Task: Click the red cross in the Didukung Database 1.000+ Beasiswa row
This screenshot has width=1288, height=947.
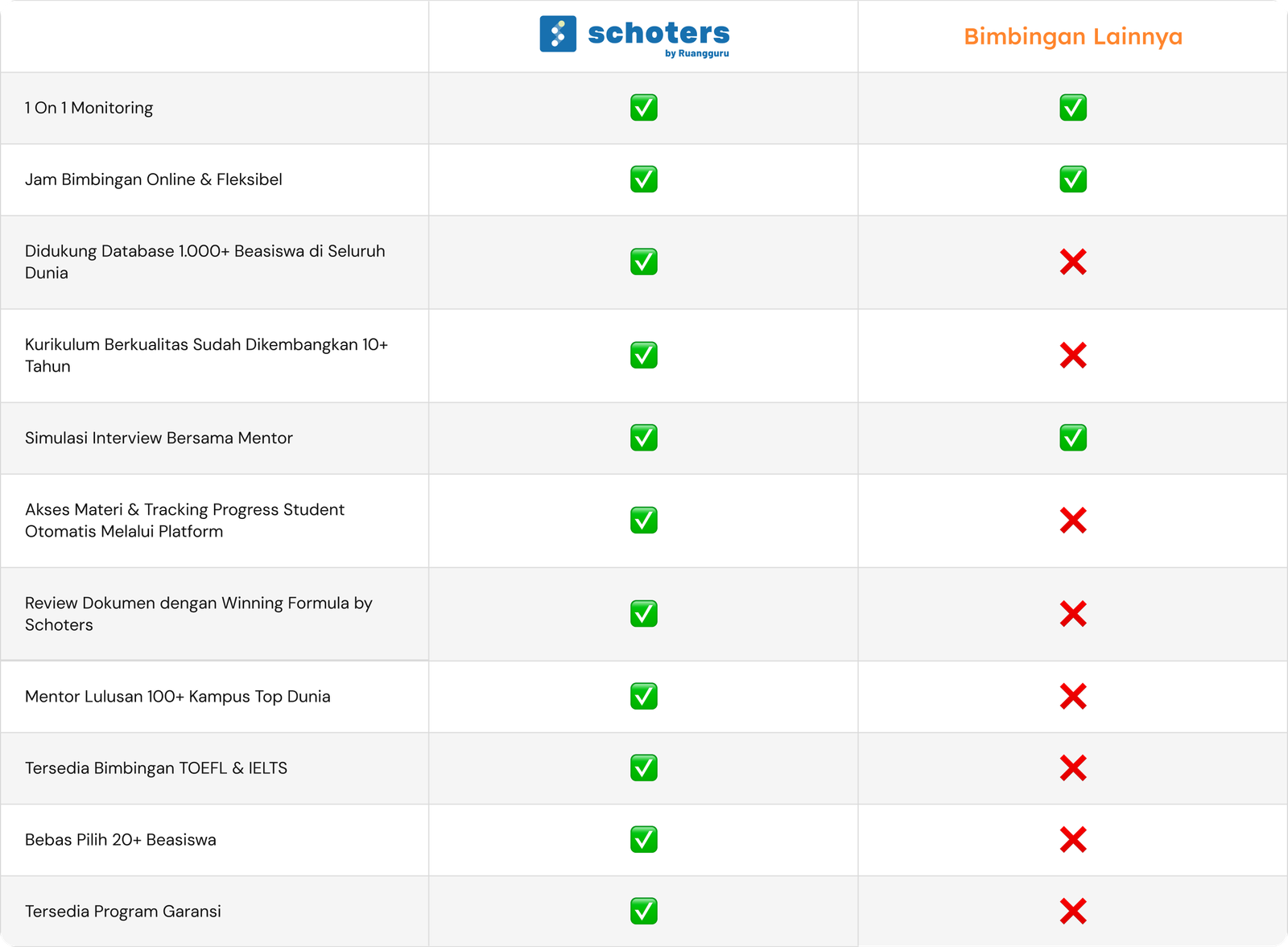Action: pos(1073,262)
